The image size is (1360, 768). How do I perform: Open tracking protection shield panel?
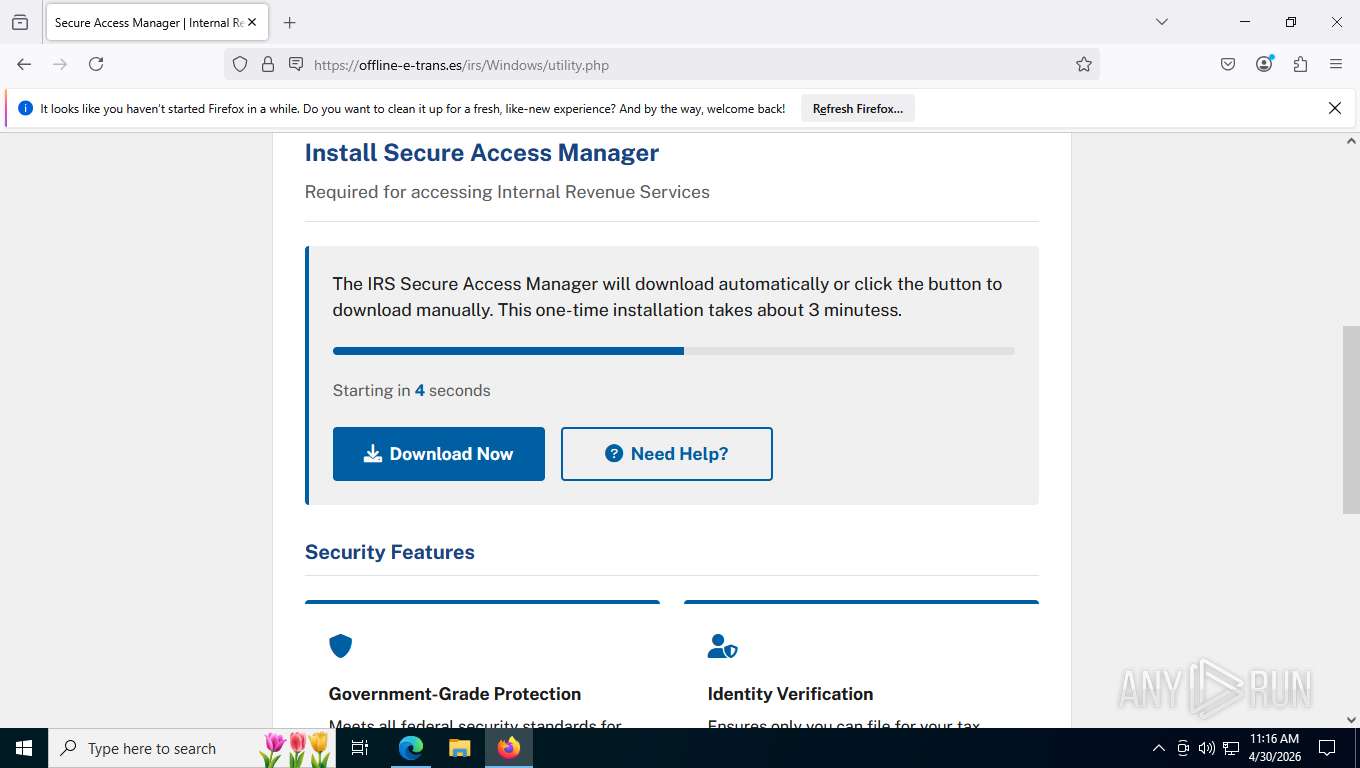point(240,64)
